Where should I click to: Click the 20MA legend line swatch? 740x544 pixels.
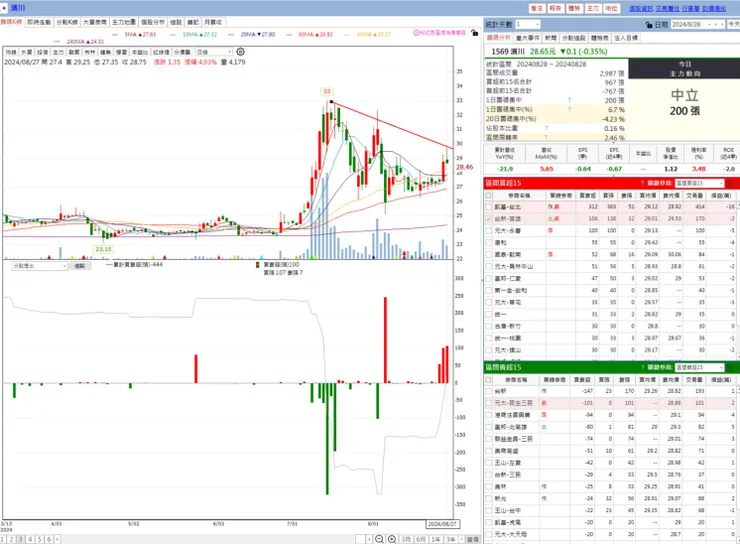(x=231, y=34)
